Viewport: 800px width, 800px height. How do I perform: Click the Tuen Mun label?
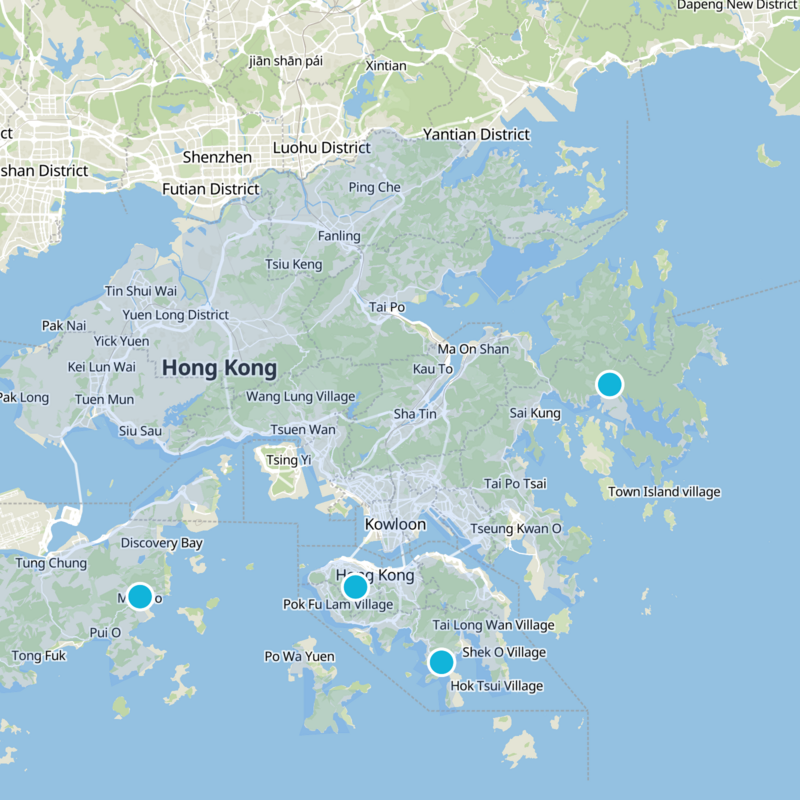coord(104,400)
